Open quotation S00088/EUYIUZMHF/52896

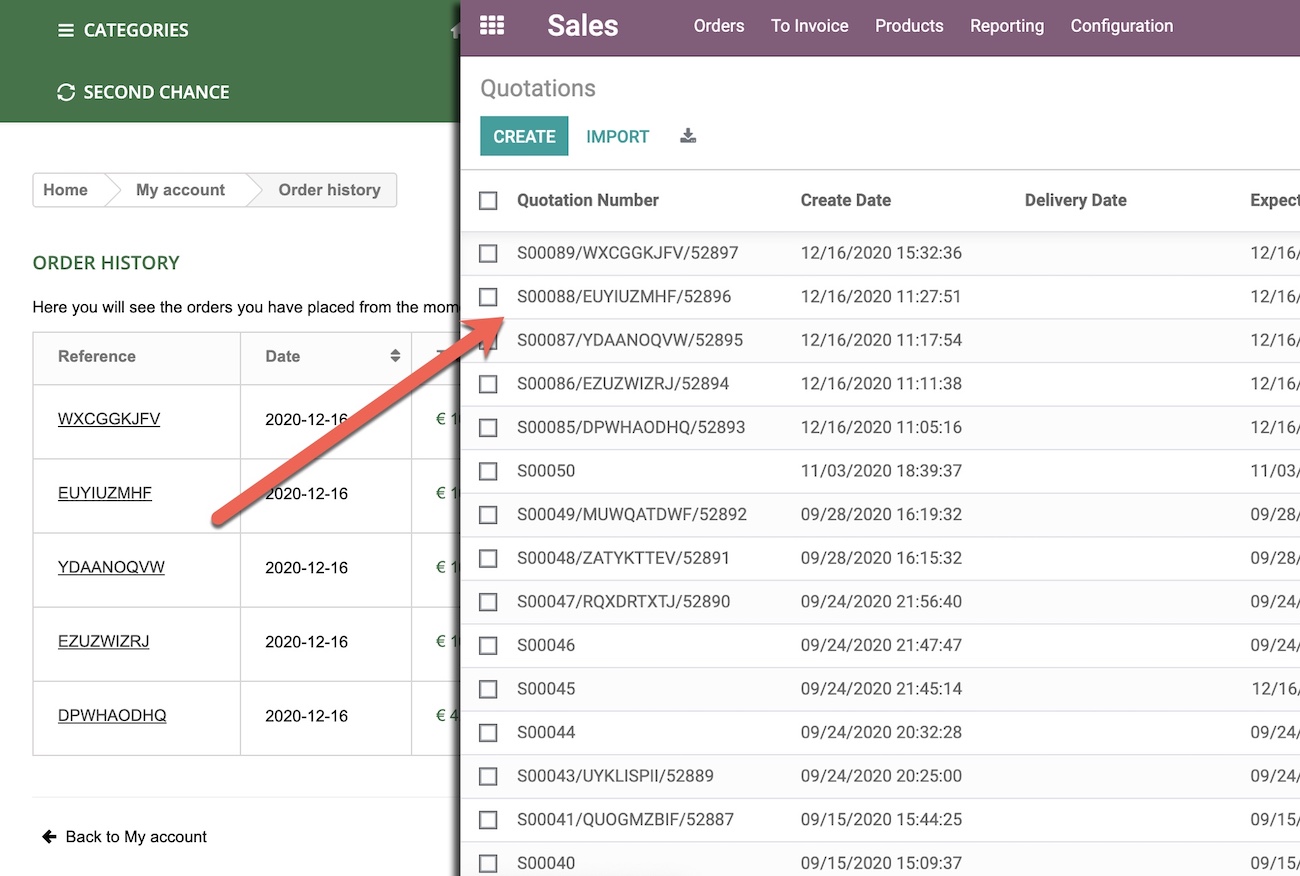(x=624, y=296)
